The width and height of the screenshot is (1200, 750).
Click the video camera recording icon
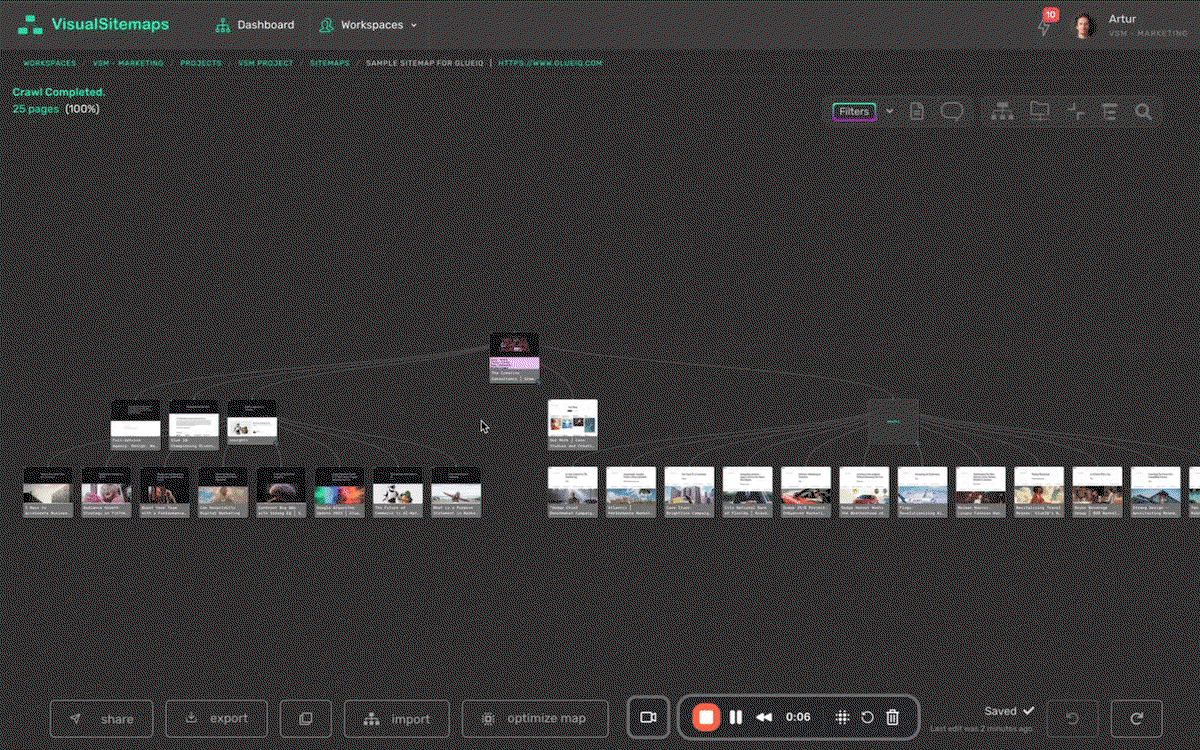click(648, 717)
